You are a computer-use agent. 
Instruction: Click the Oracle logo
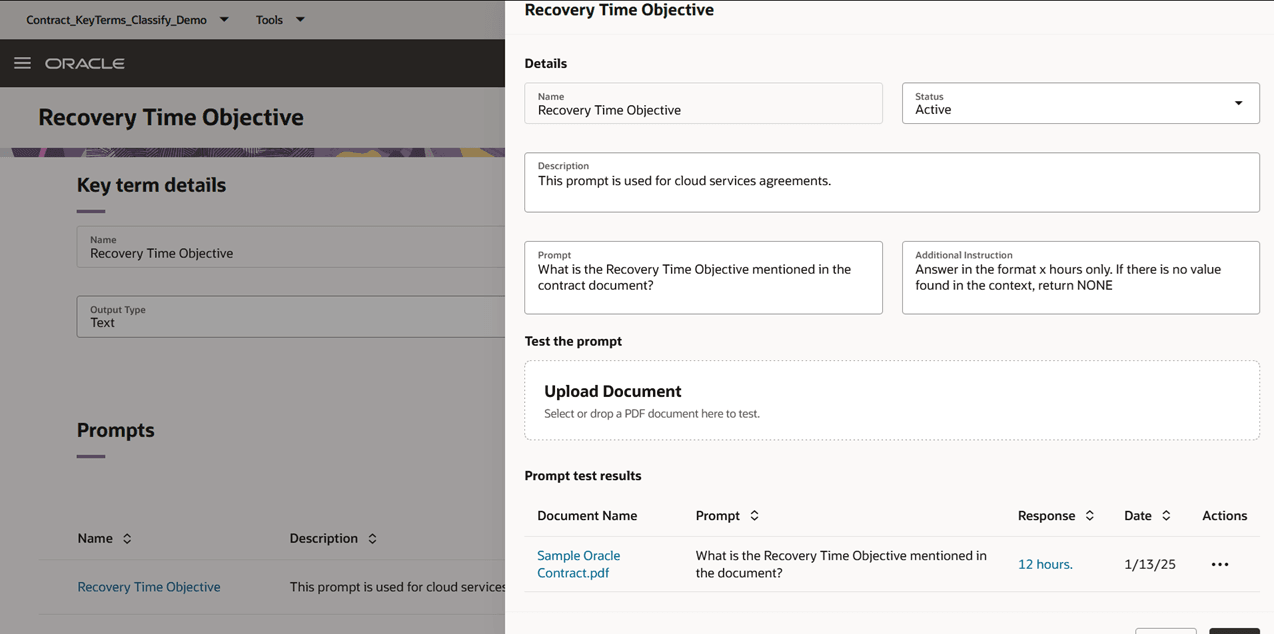click(x=85, y=63)
